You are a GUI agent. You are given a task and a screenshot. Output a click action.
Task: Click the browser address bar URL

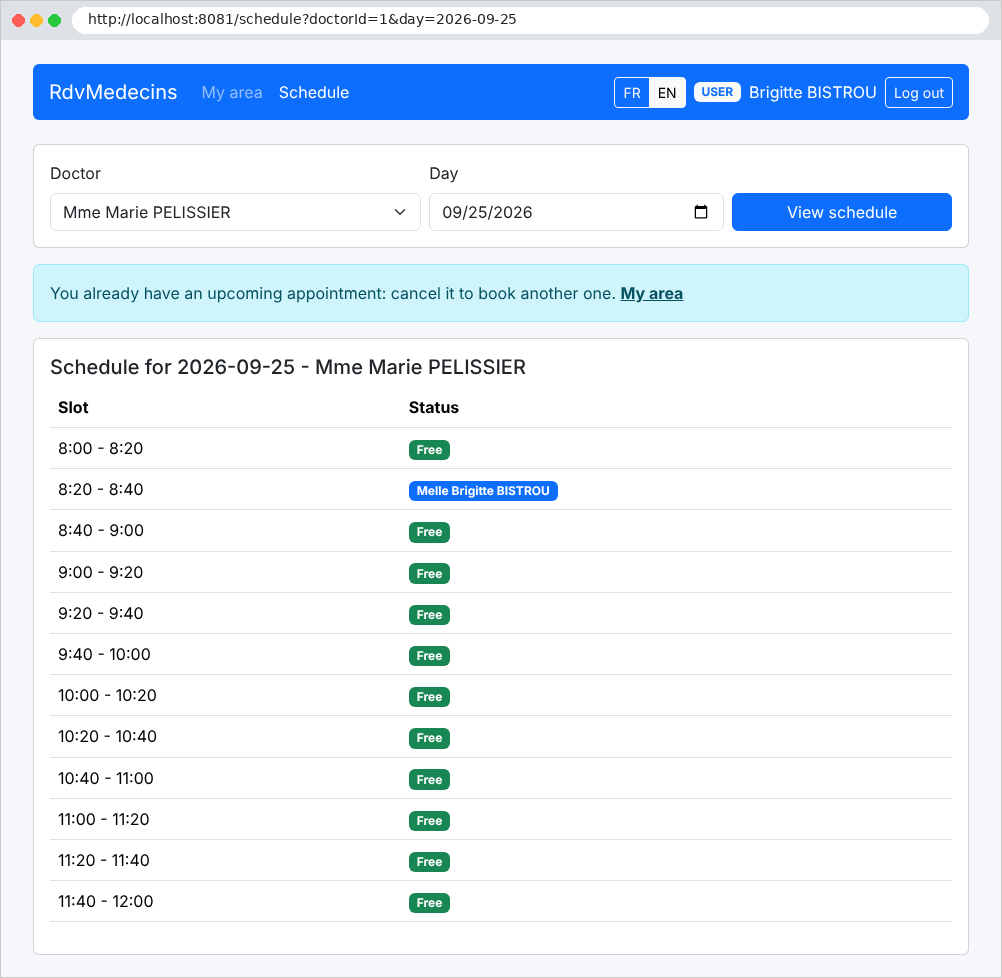point(302,19)
